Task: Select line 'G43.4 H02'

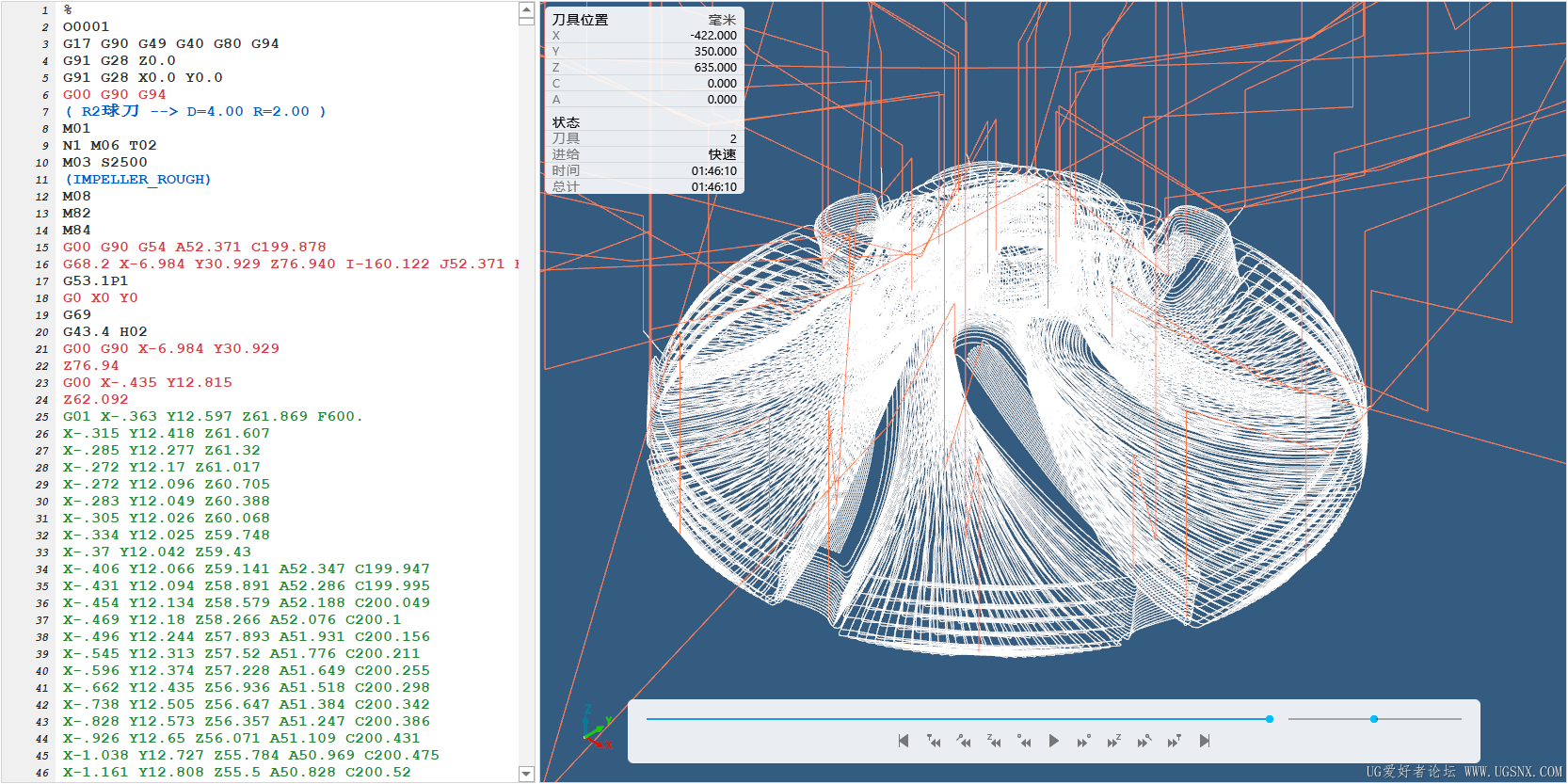Action: (104, 331)
